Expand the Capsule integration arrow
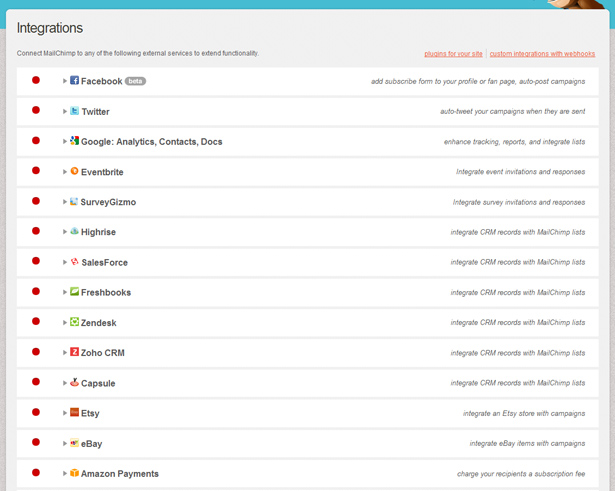 pyautogui.click(x=65, y=383)
